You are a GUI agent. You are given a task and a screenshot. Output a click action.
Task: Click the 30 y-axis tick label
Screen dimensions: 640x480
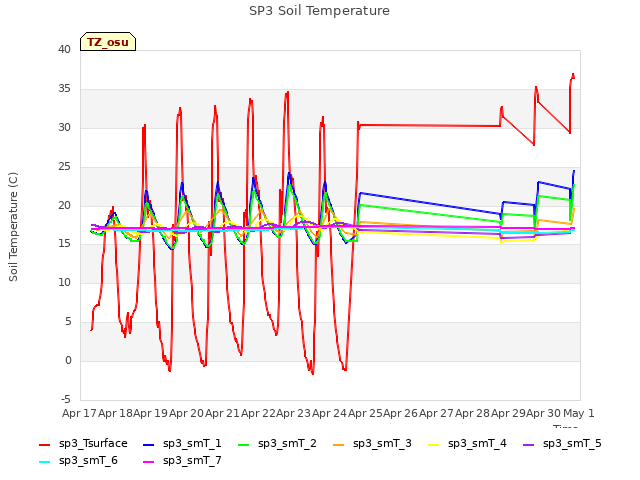tap(64, 128)
